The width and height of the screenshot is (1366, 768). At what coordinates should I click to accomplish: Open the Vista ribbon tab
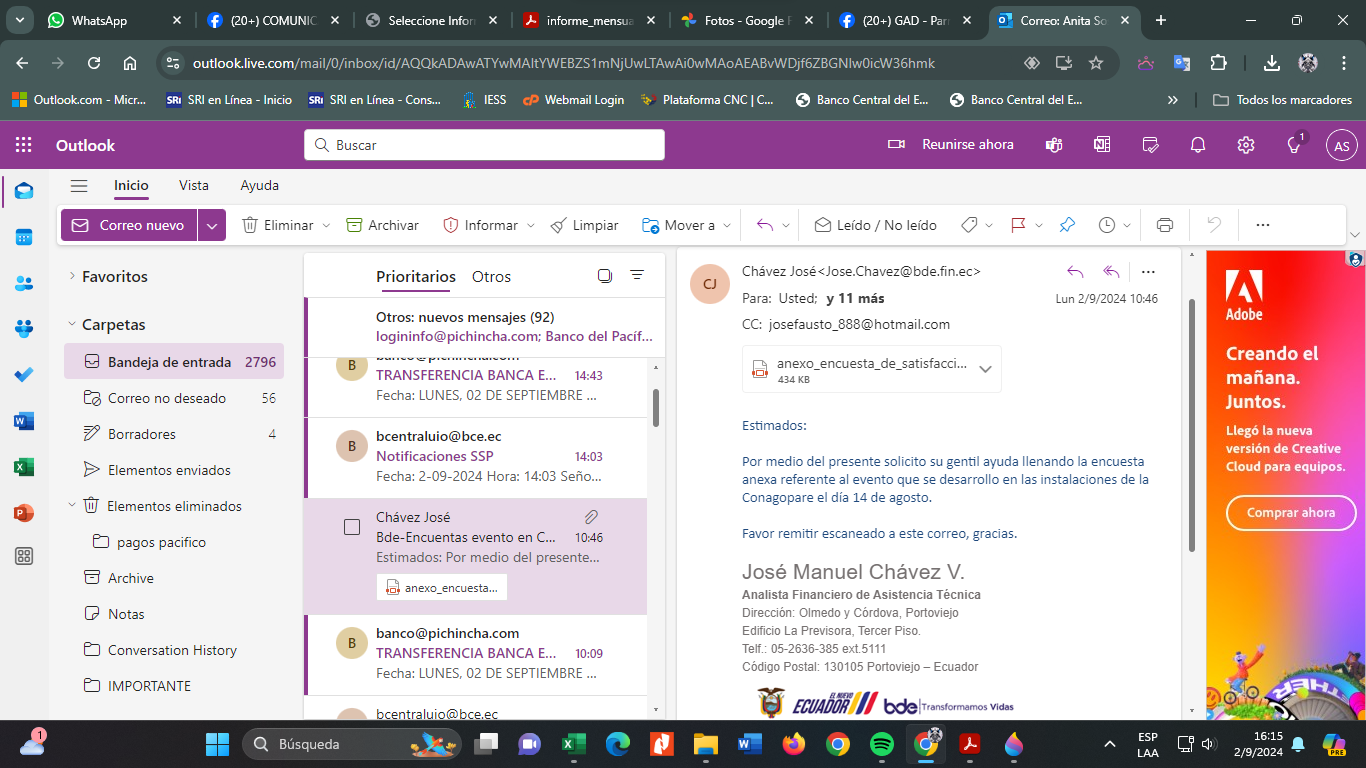pos(194,185)
